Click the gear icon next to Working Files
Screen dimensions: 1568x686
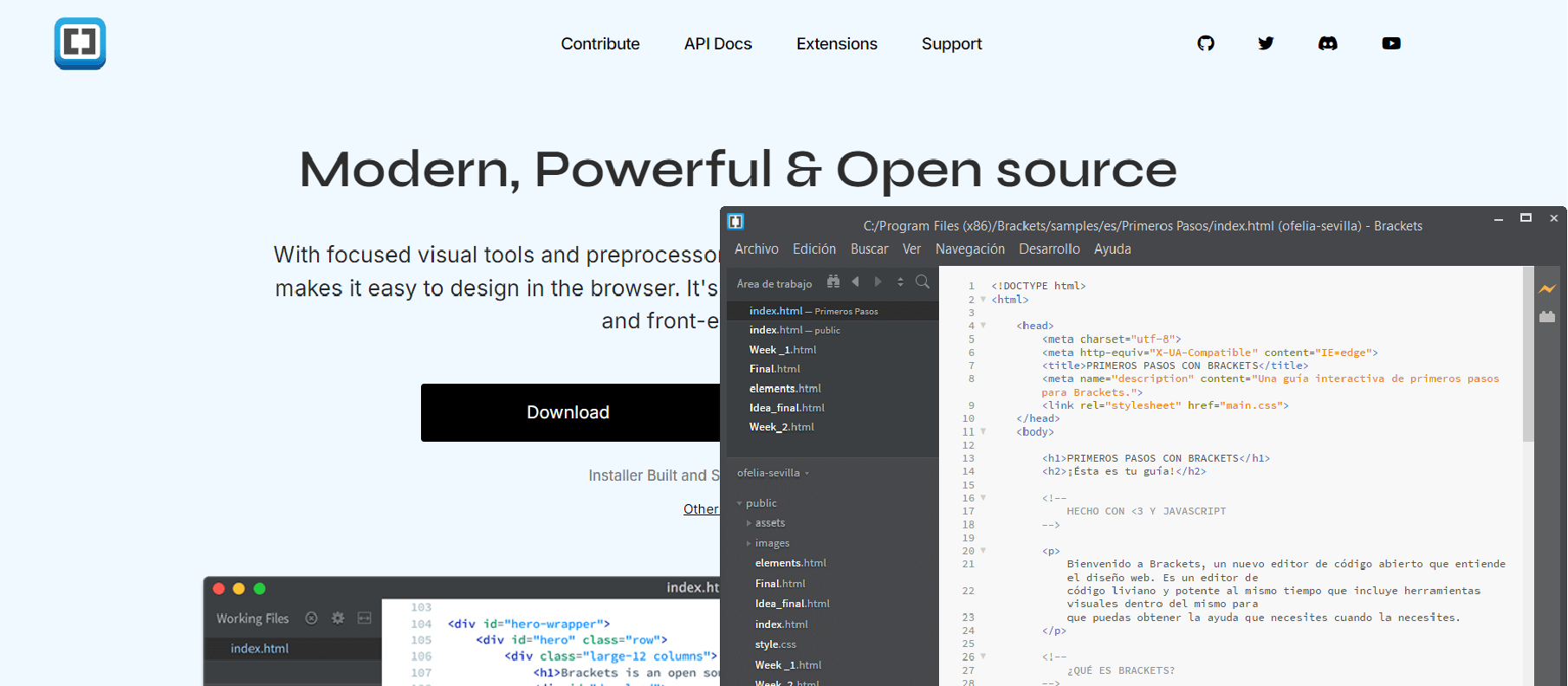click(x=338, y=618)
